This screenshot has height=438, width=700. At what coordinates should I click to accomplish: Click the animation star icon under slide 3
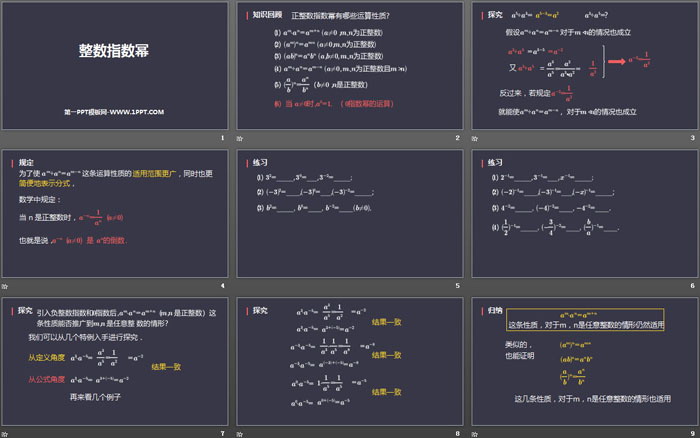point(475,138)
